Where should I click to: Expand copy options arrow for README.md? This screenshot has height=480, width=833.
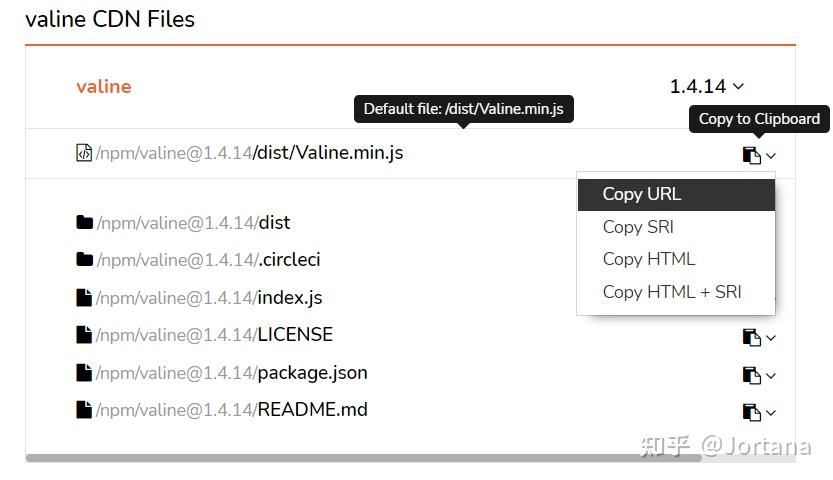coord(771,413)
